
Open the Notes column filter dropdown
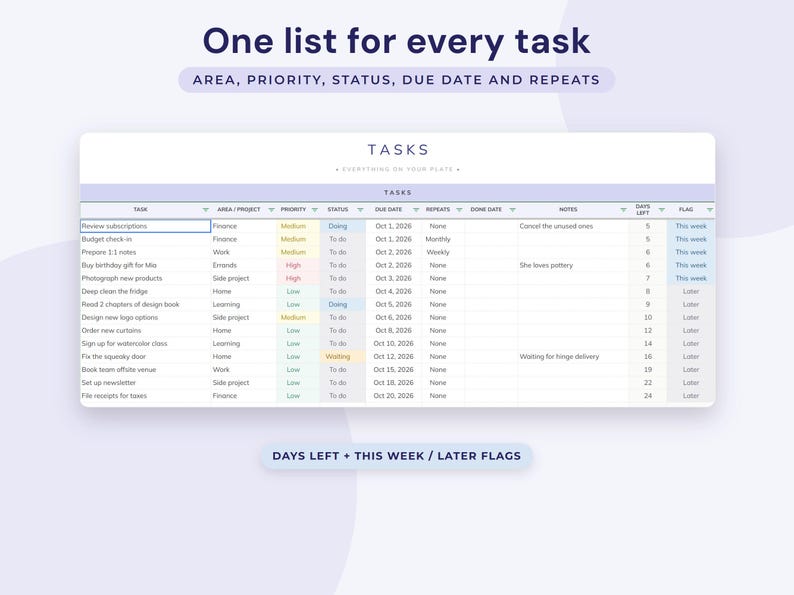(x=623, y=210)
